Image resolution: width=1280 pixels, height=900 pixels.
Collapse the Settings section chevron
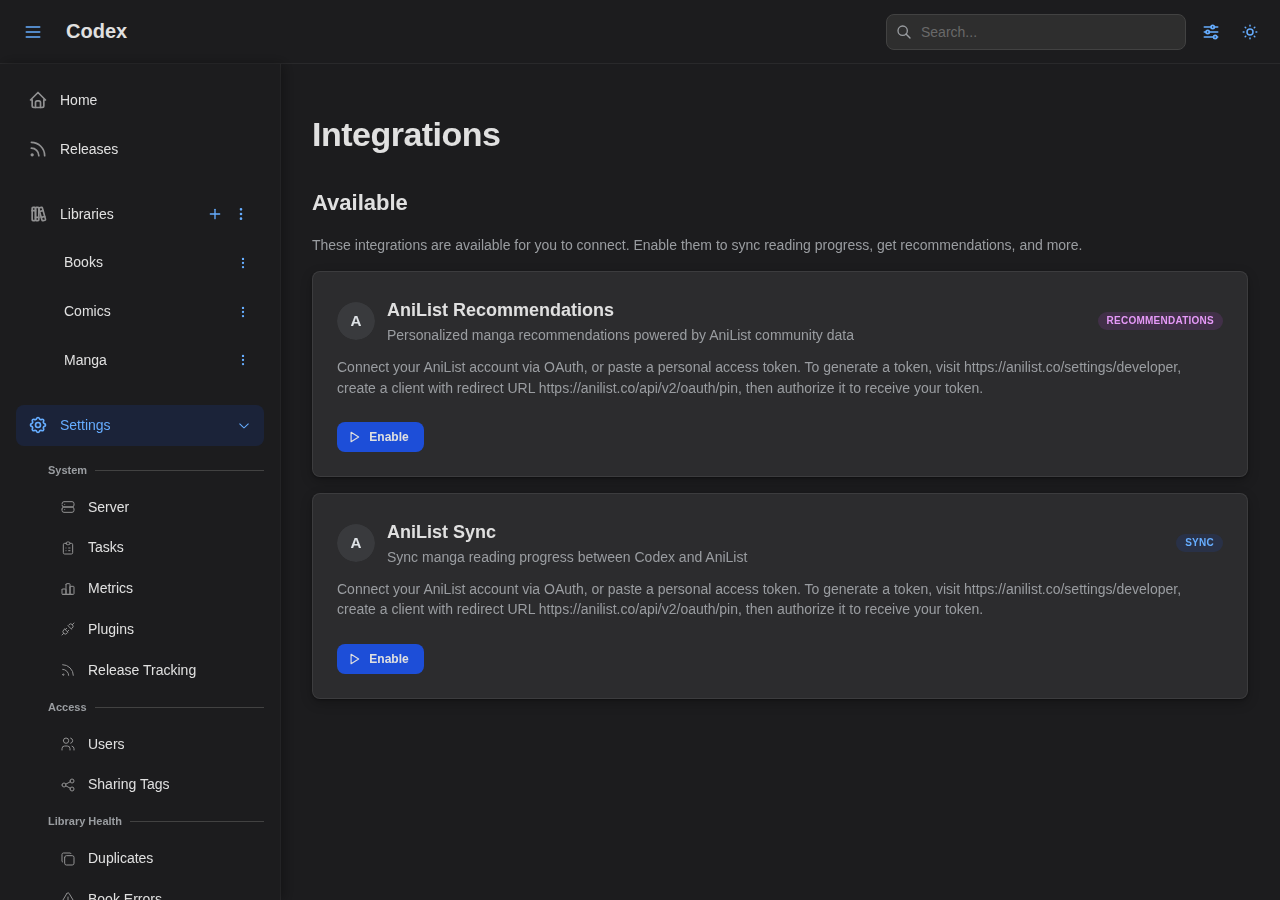(x=244, y=425)
